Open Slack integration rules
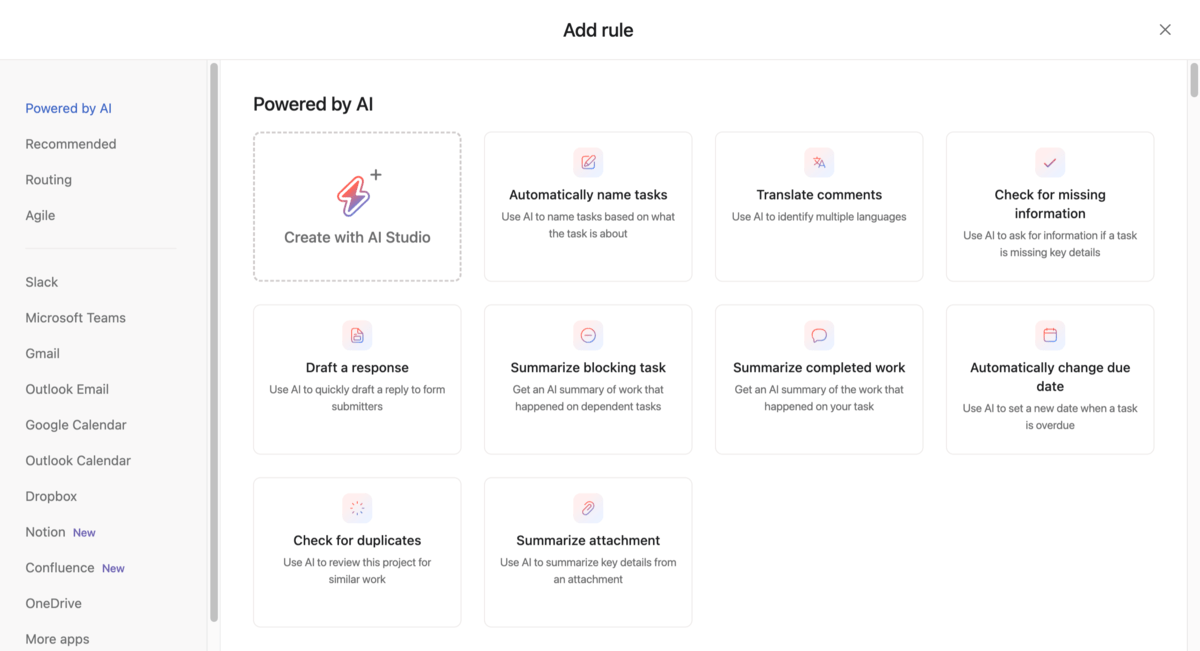 coord(41,281)
